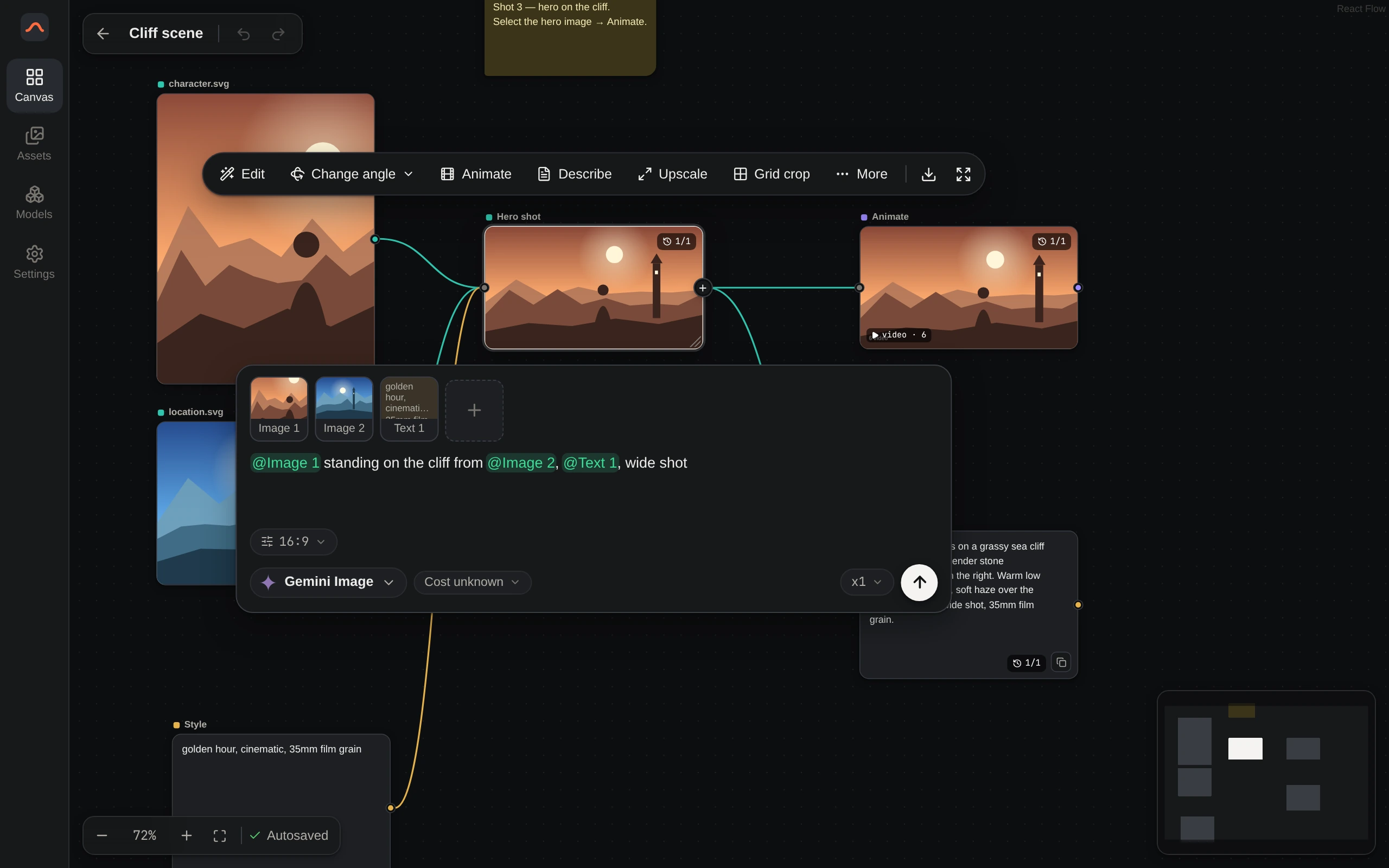Click into the prompt text field

click(594, 486)
